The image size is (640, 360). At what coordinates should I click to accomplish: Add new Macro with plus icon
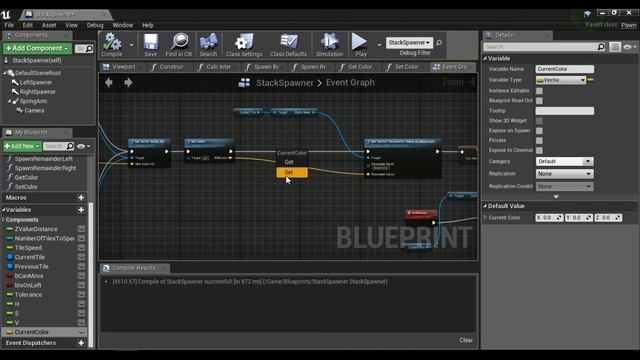pos(81,198)
